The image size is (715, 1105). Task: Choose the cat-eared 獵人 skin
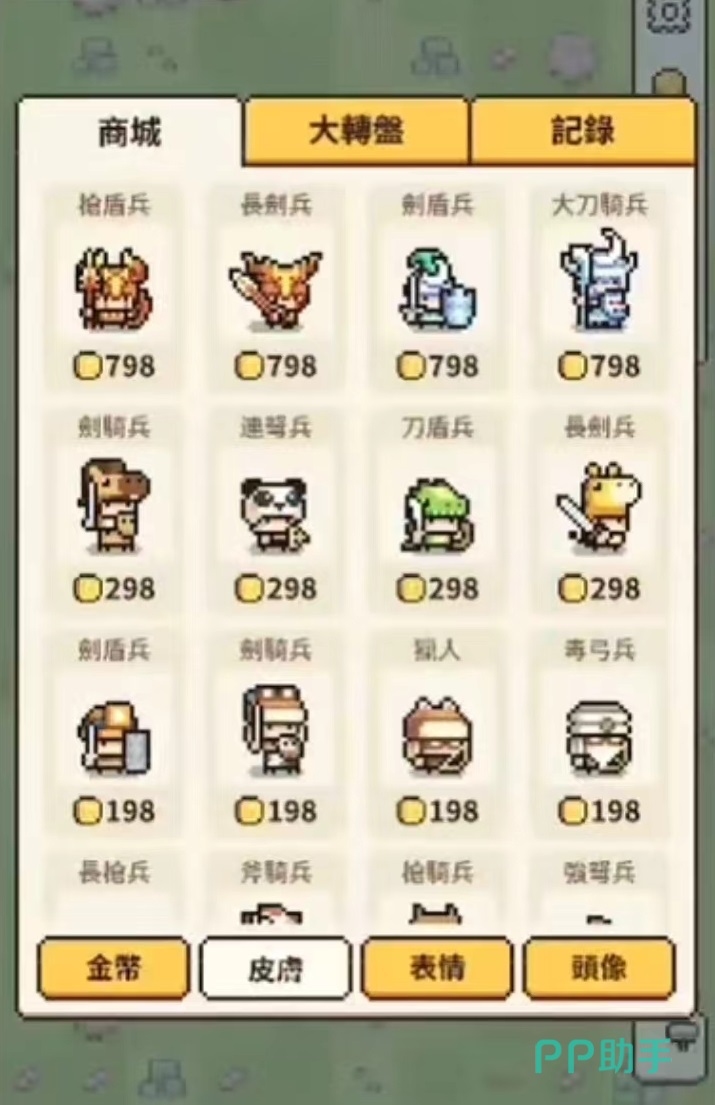[437, 733]
